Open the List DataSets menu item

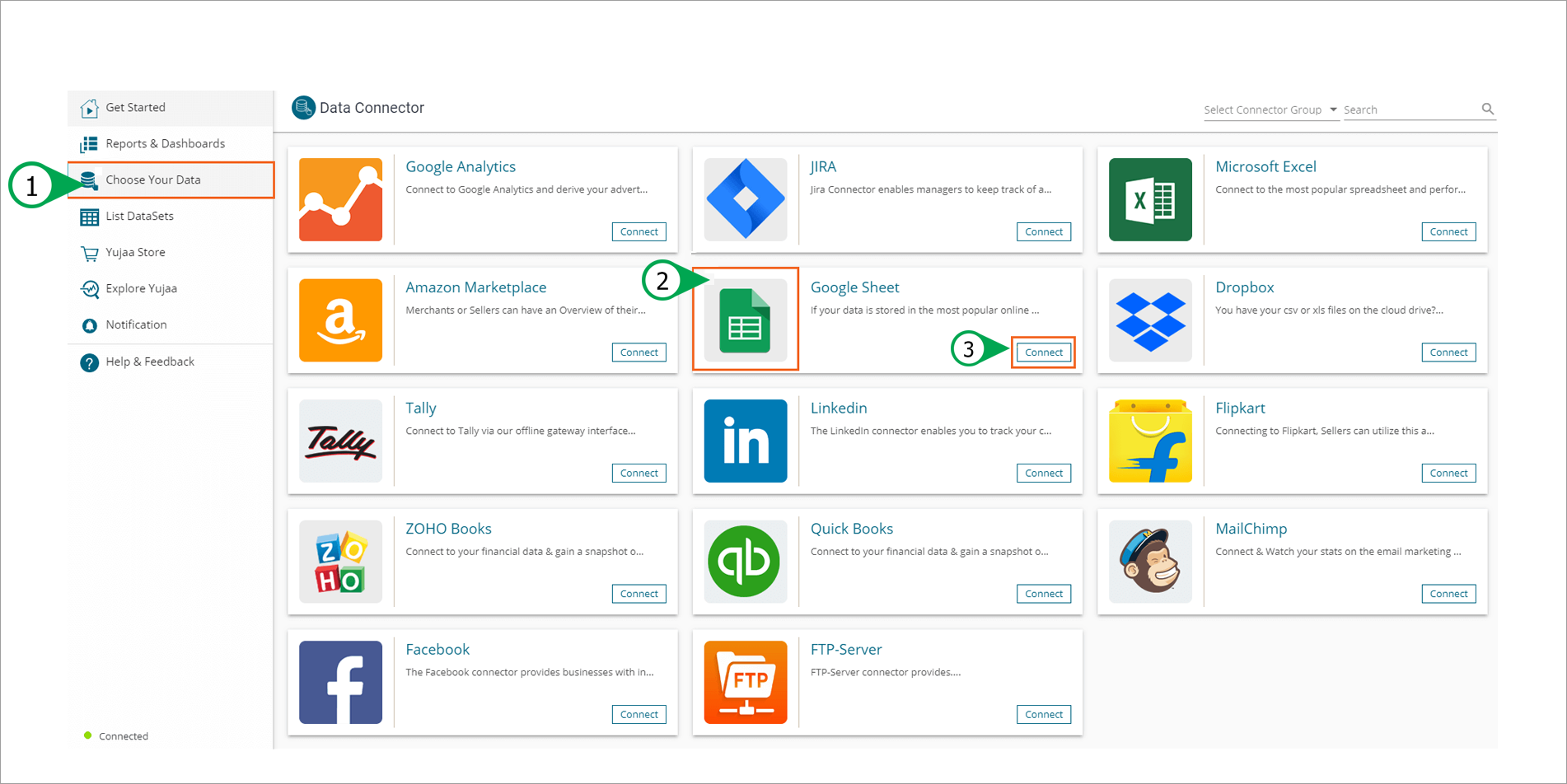tap(139, 216)
